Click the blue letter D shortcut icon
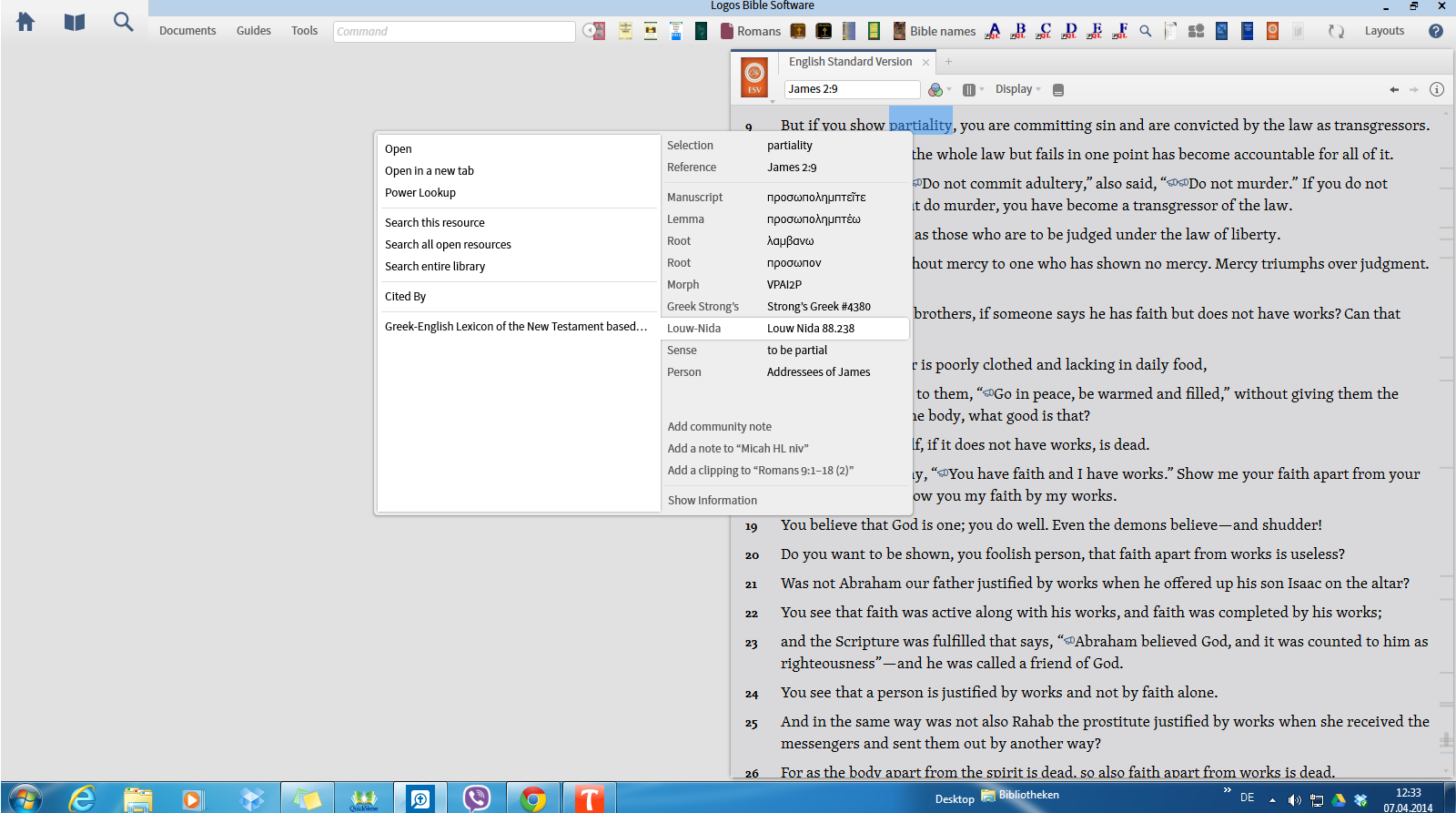The width and height of the screenshot is (1456, 813). click(1069, 31)
